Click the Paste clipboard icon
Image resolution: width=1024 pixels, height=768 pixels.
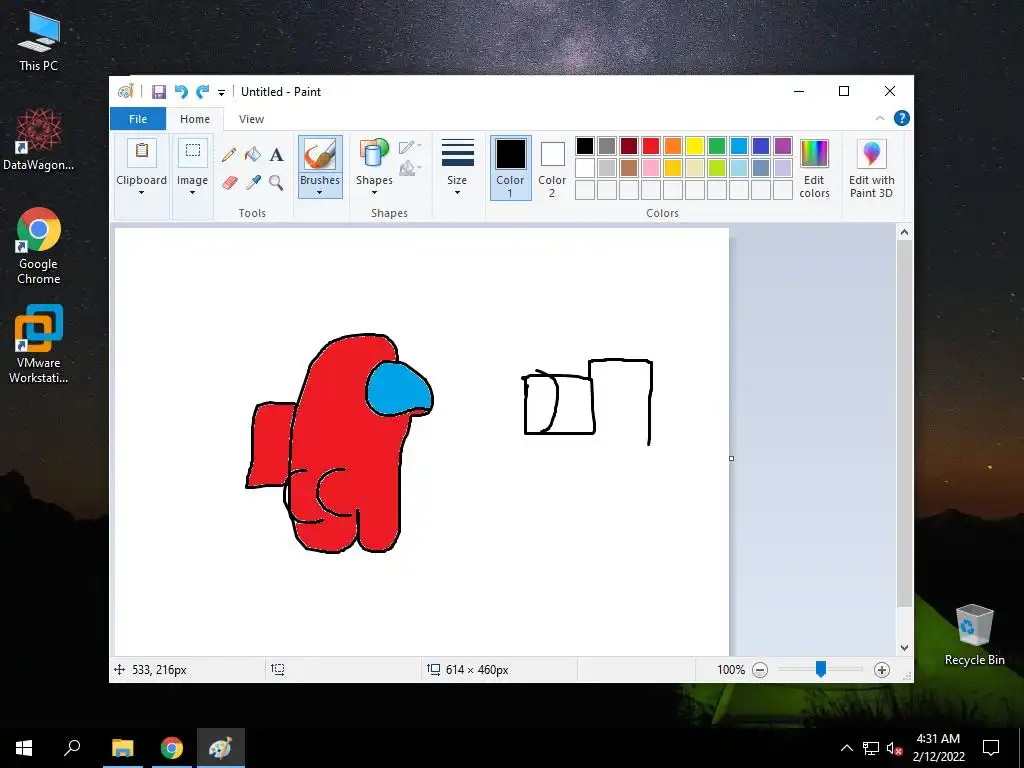[x=142, y=152]
